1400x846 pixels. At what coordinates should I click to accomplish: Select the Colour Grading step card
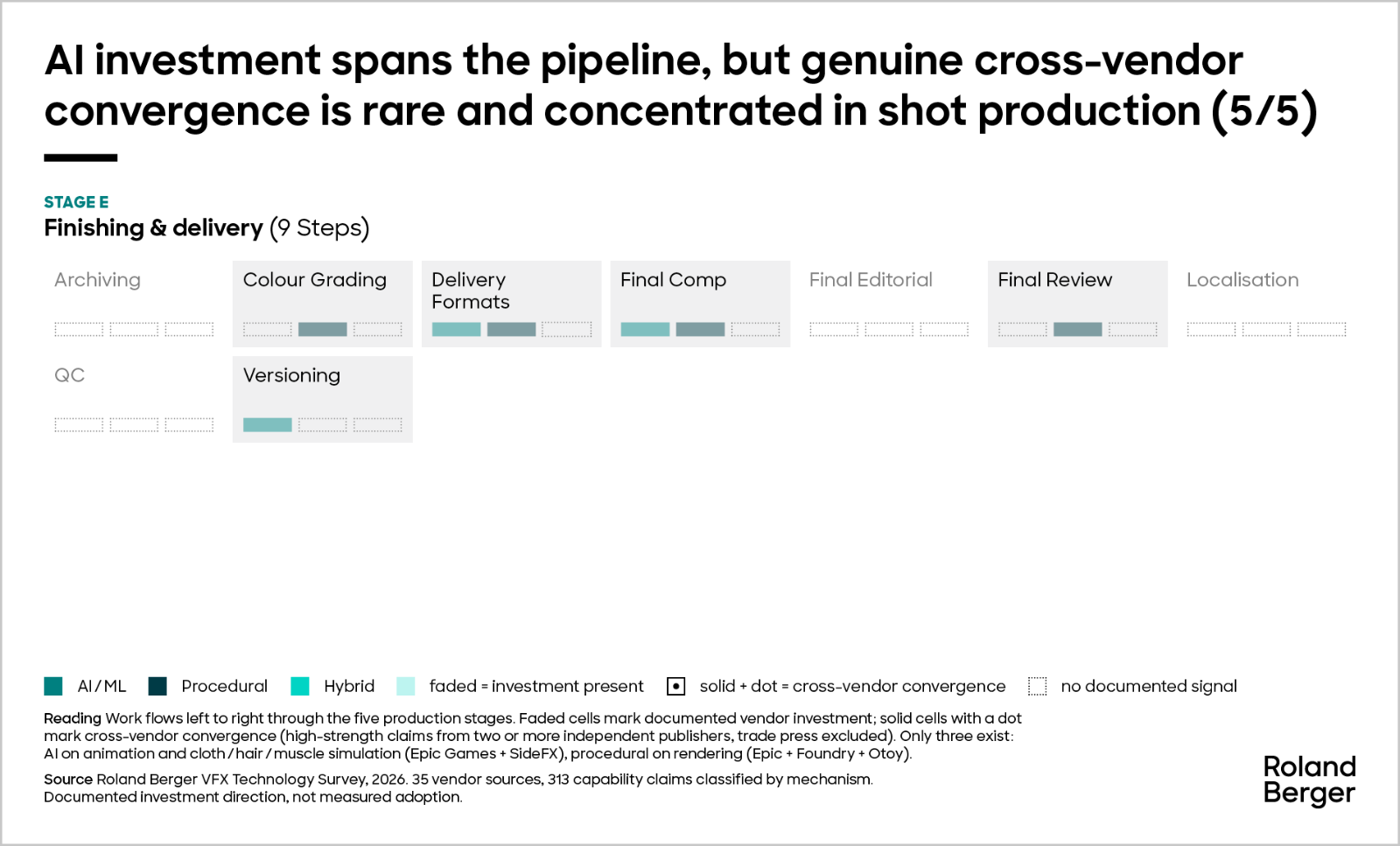[x=323, y=304]
